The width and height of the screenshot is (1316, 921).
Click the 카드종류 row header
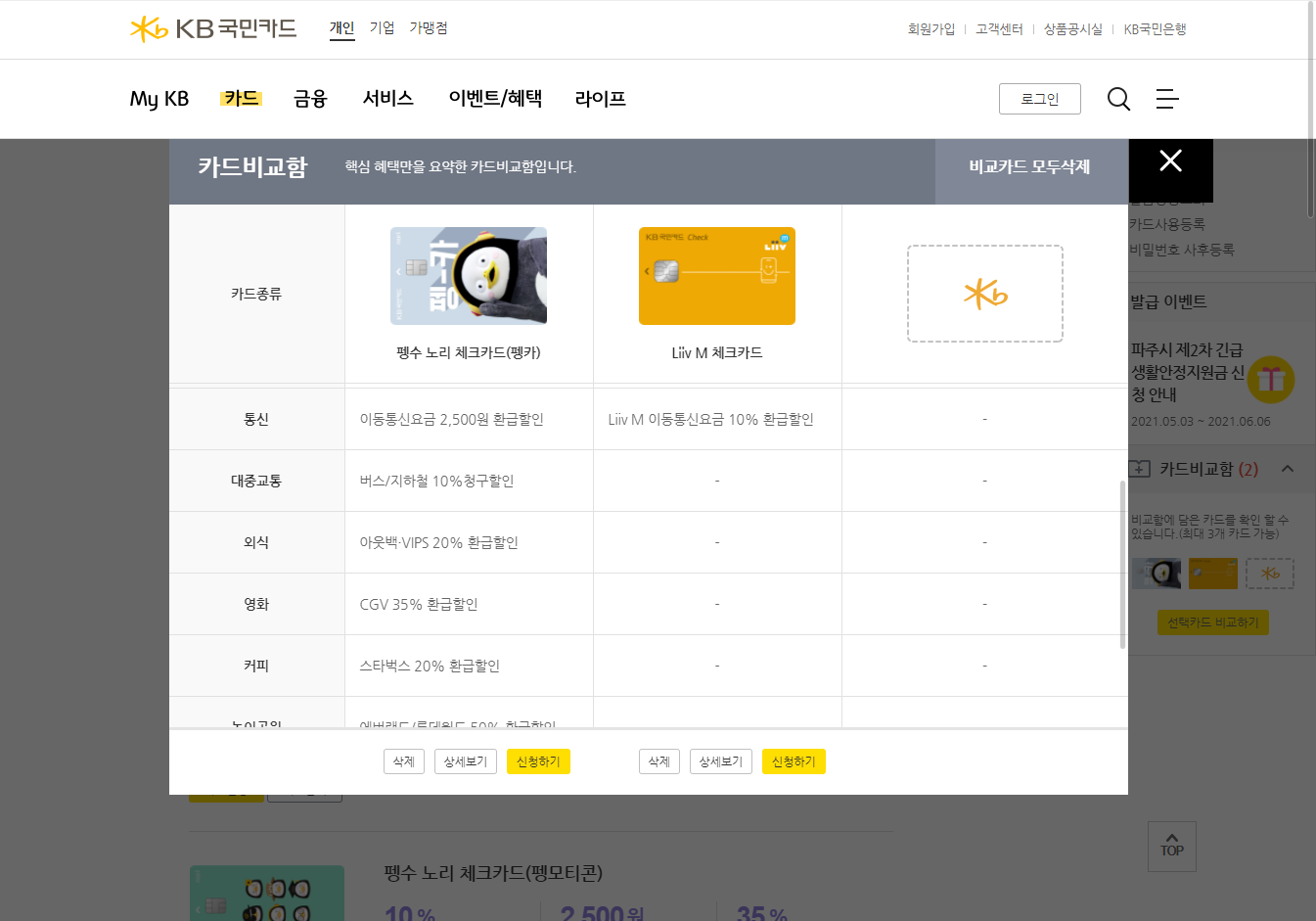coord(256,294)
